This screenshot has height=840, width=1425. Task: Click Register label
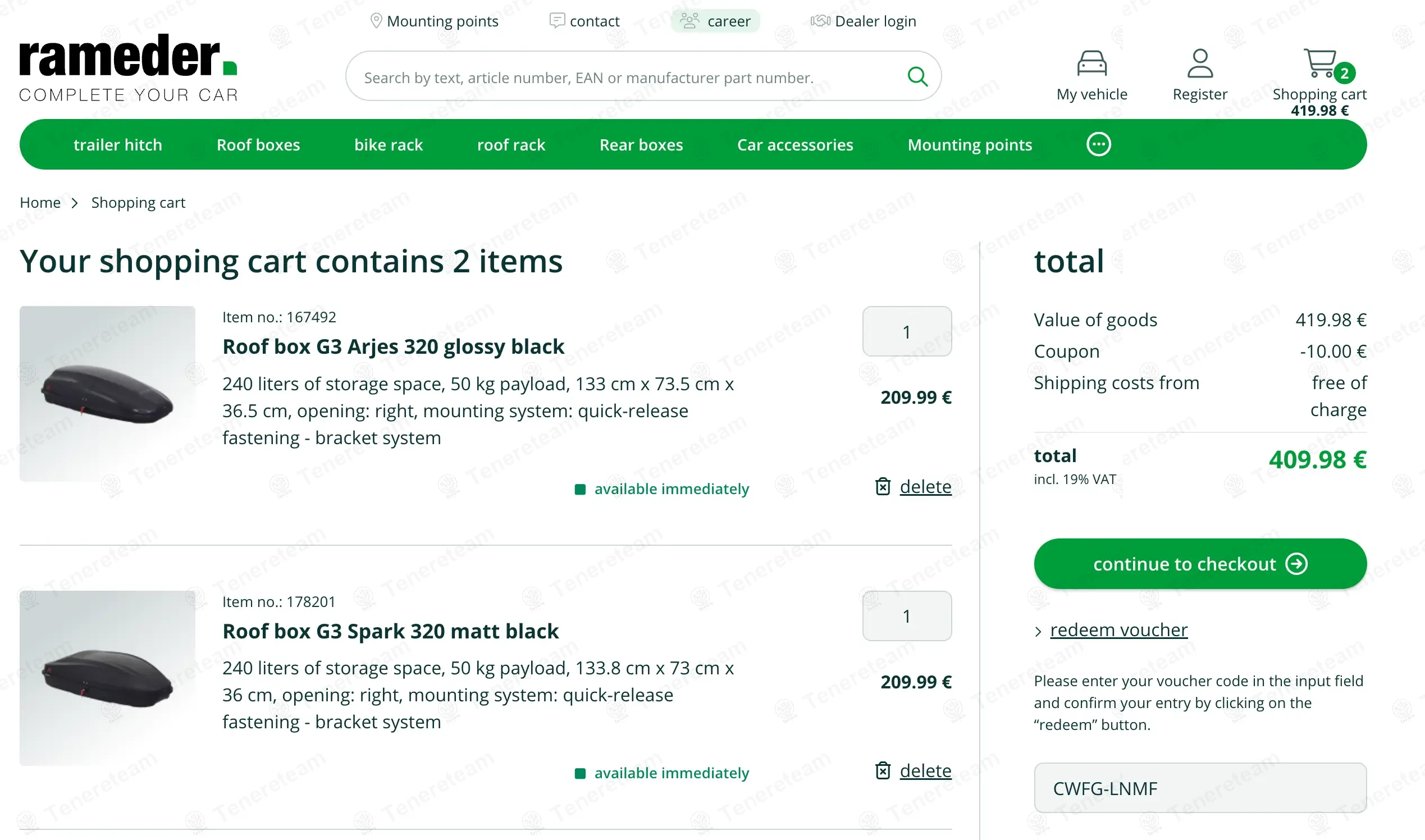[1199, 94]
